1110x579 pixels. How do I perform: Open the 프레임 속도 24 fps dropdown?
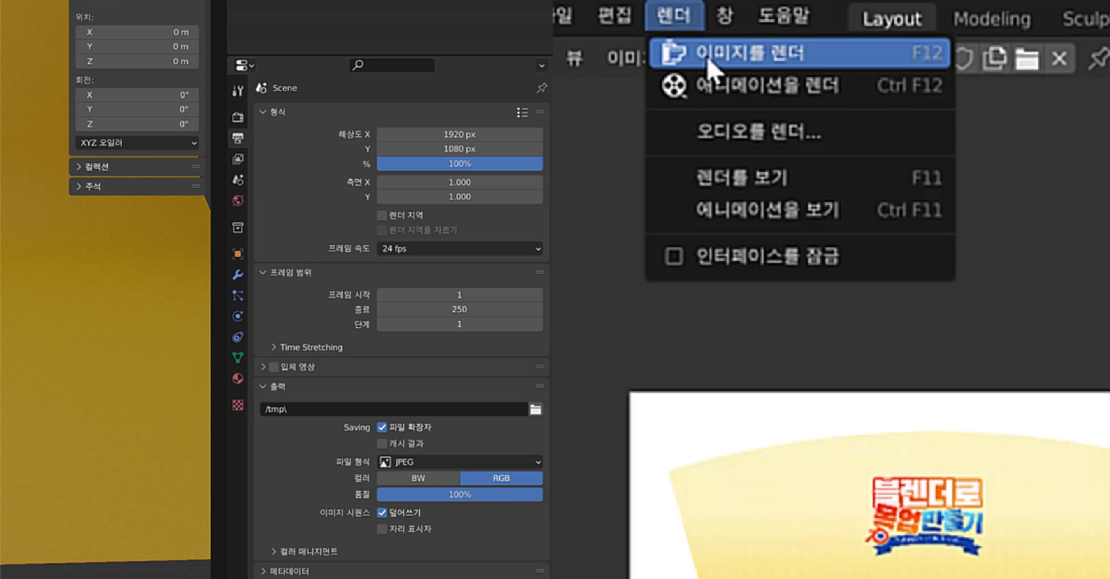(460, 248)
